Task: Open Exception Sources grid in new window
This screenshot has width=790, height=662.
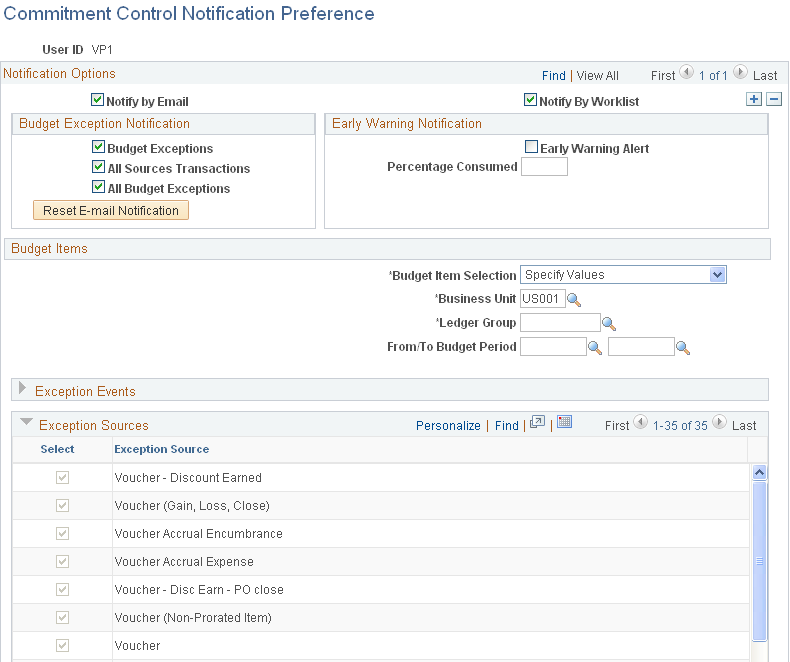Action: click(x=538, y=422)
